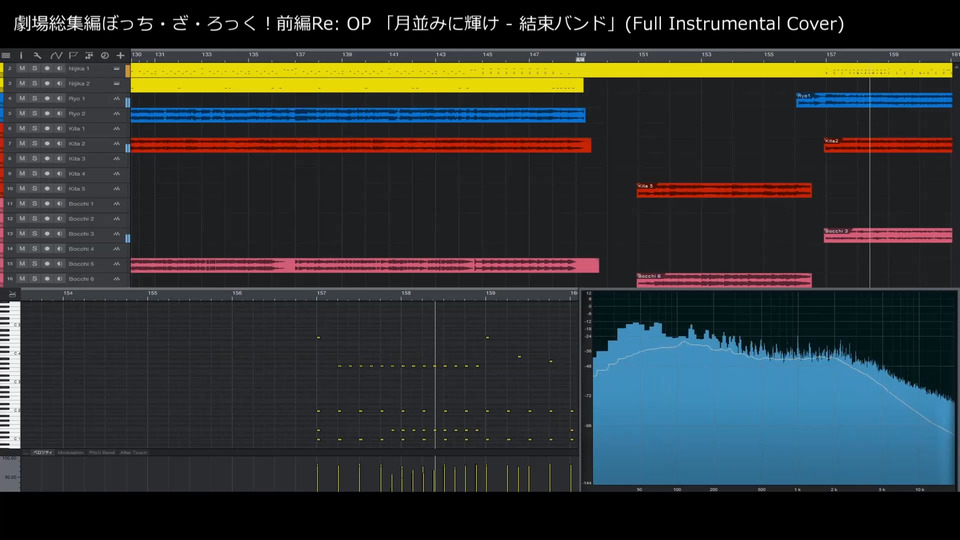The image size is (960, 540).
Task: Open the marker track flag icon
Action: pos(73,55)
